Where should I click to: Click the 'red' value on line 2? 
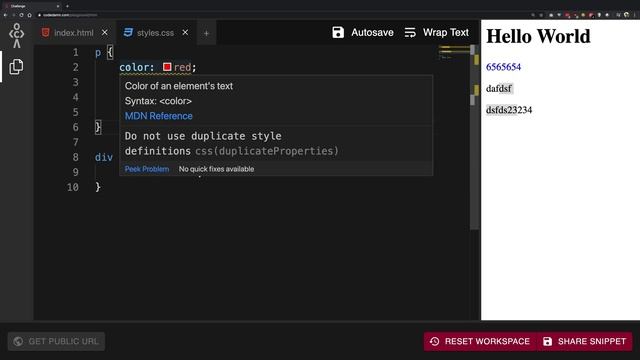182,67
